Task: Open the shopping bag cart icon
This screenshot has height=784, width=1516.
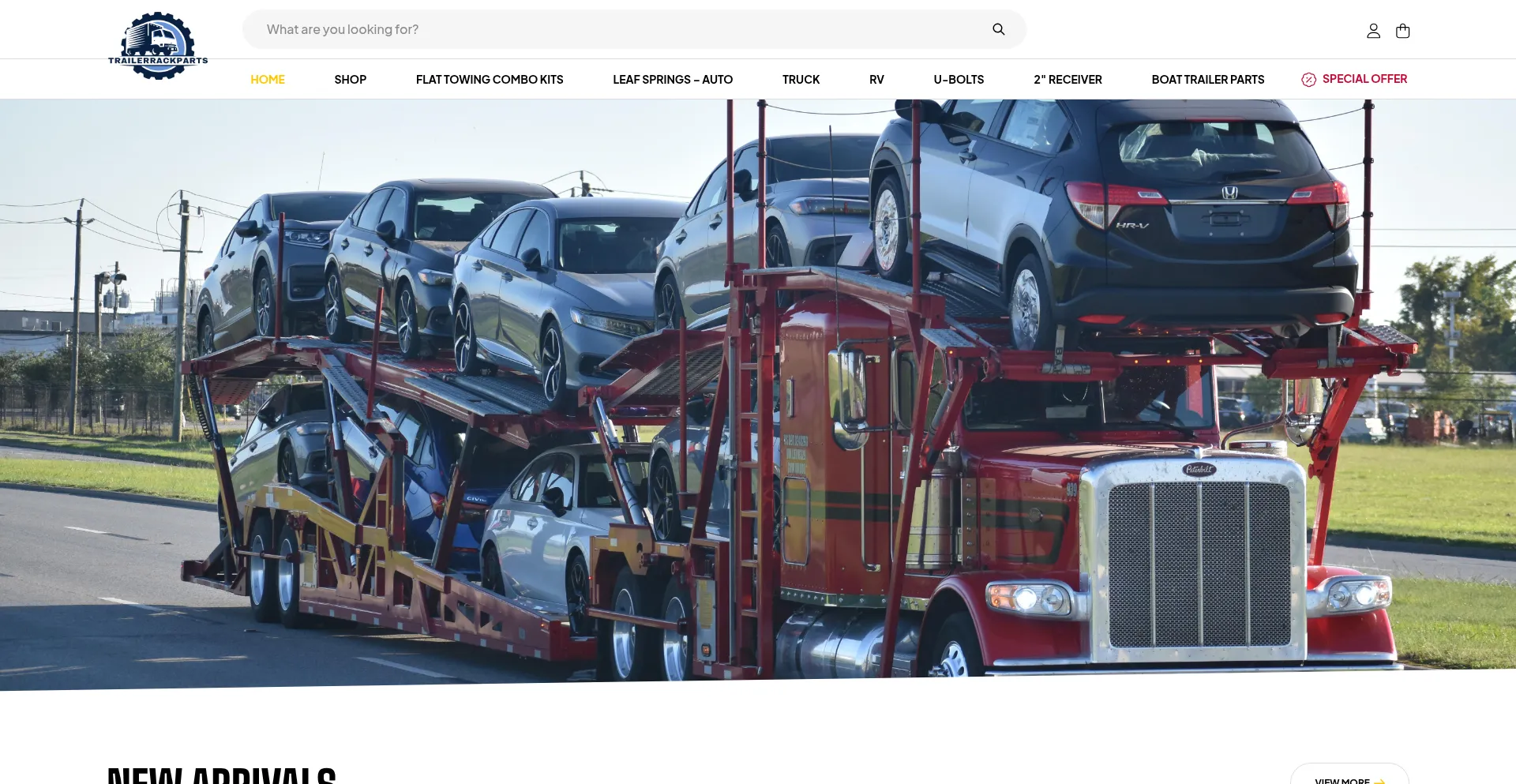Action: 1402,31
